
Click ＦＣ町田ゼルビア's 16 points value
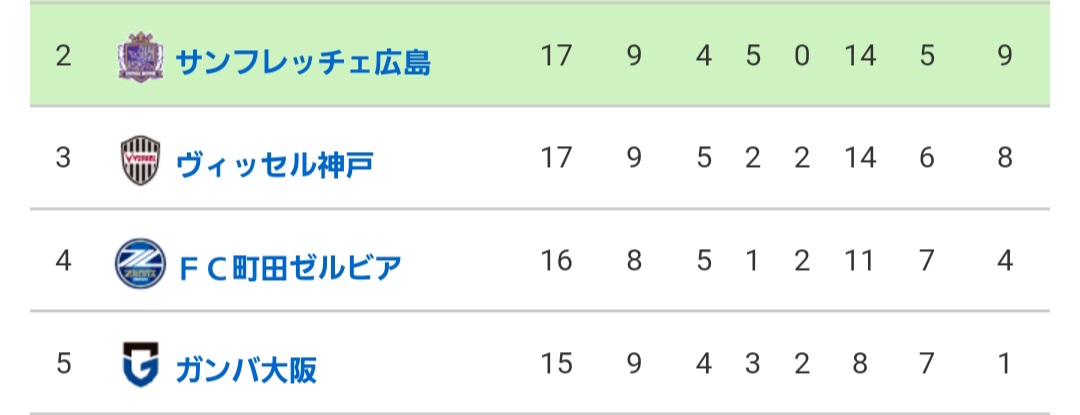click(x=556, y=262)
